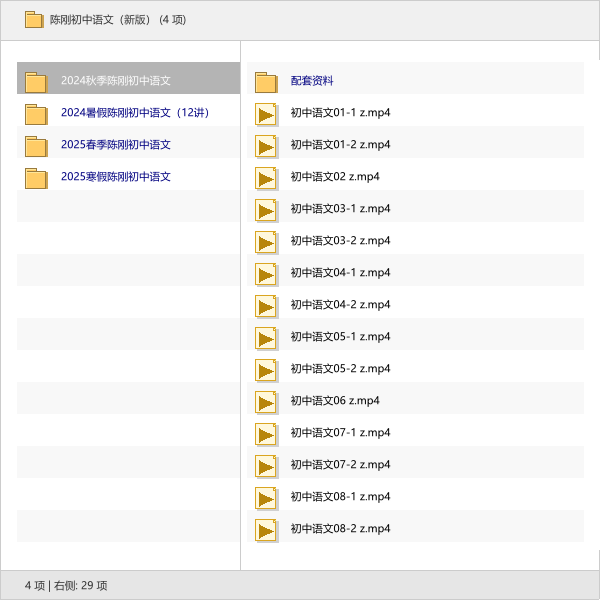Open the 2025寒假陈刚初中语文 link

tap(116, 177)
